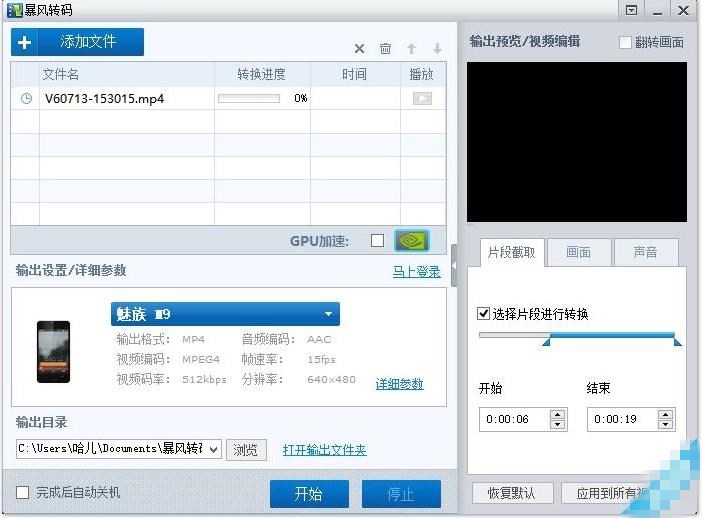Increase the 结束 time with up stepper
This screenshot has width=702, height=518.
point(666,415)
